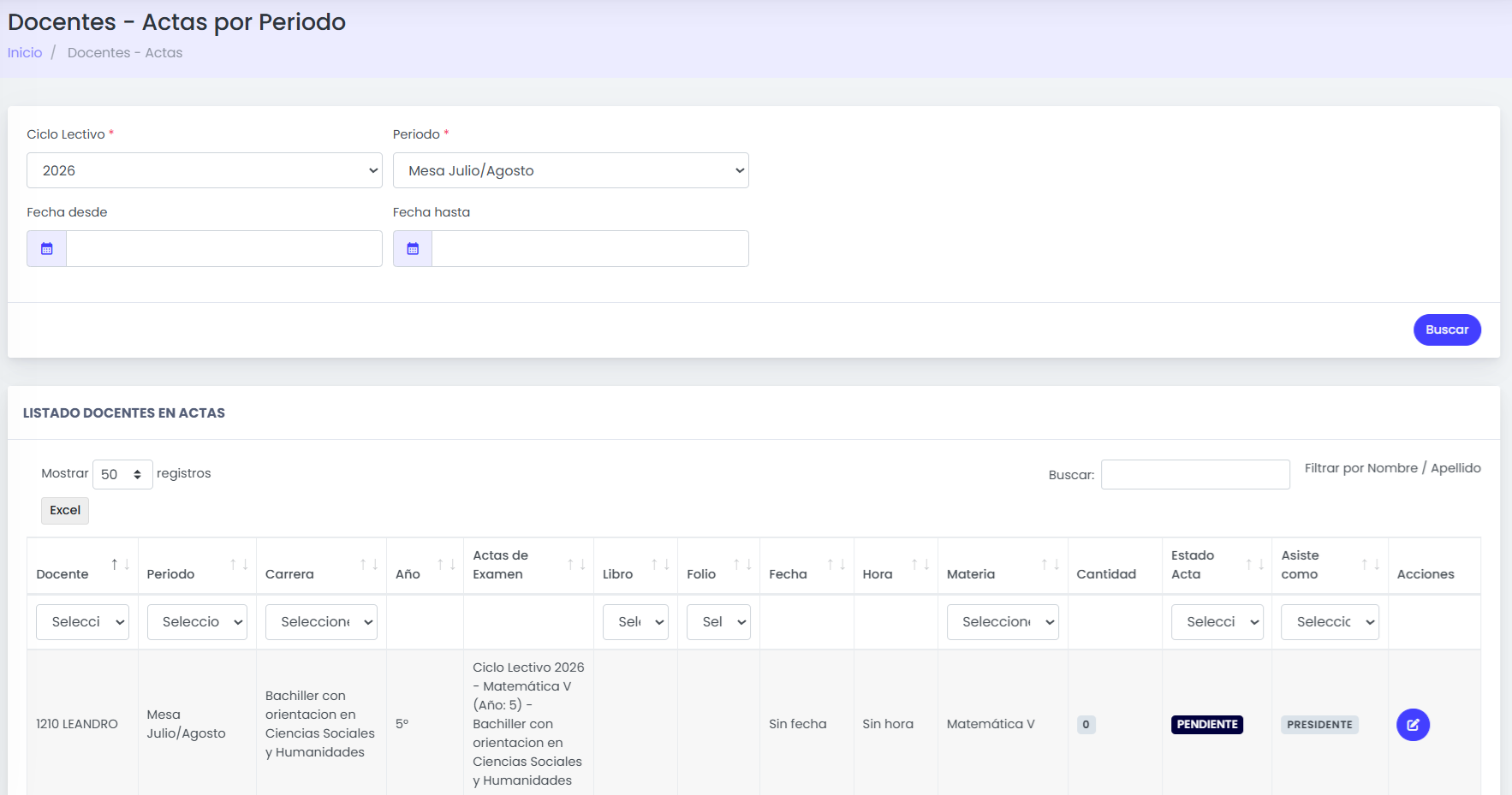Screen dimensions: 1512x795
Task: Focus the Fecha hasta date field
Action: click(590, 249)
